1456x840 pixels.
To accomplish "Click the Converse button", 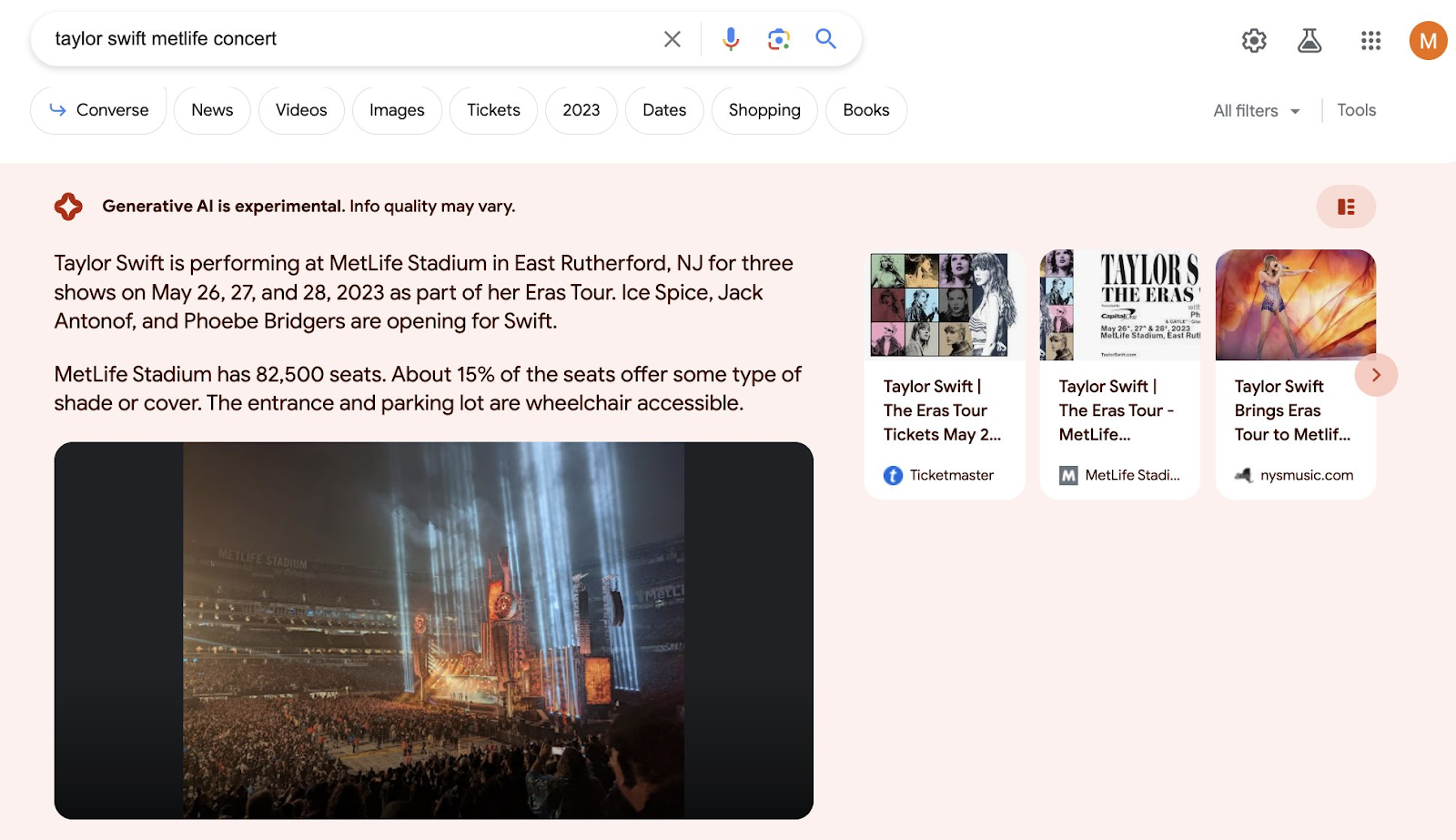I will (98, 110).
